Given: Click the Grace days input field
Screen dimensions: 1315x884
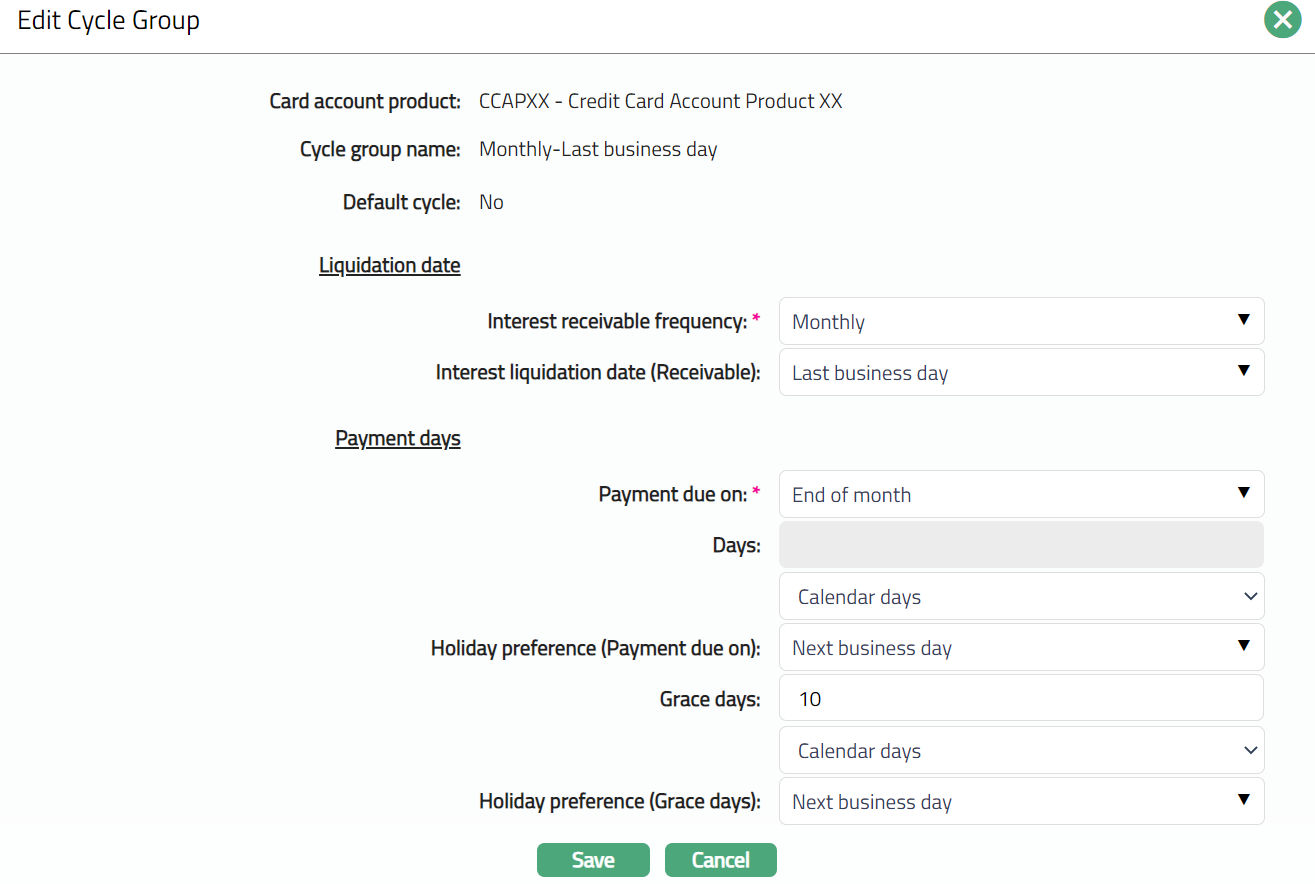Looking at the screenshot, I should pos(1021,699).
